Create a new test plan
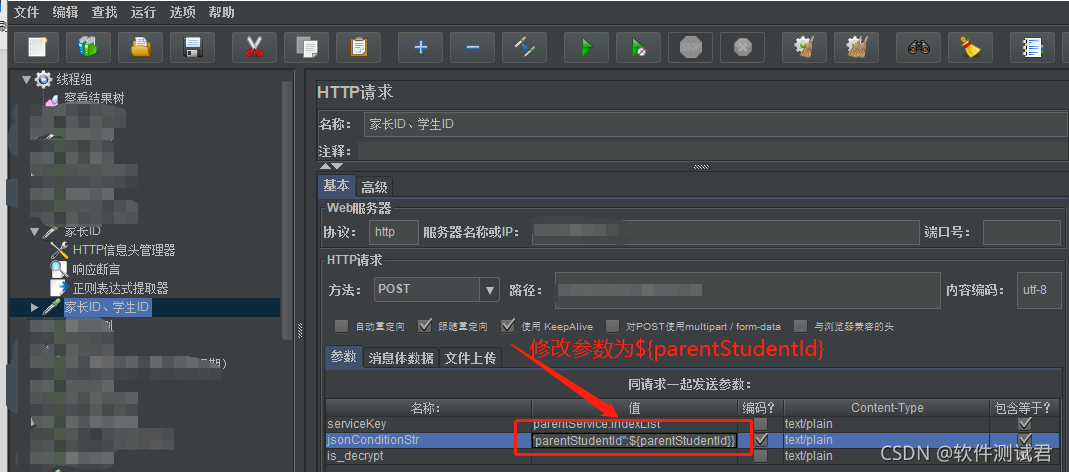 tap(37, 48)
